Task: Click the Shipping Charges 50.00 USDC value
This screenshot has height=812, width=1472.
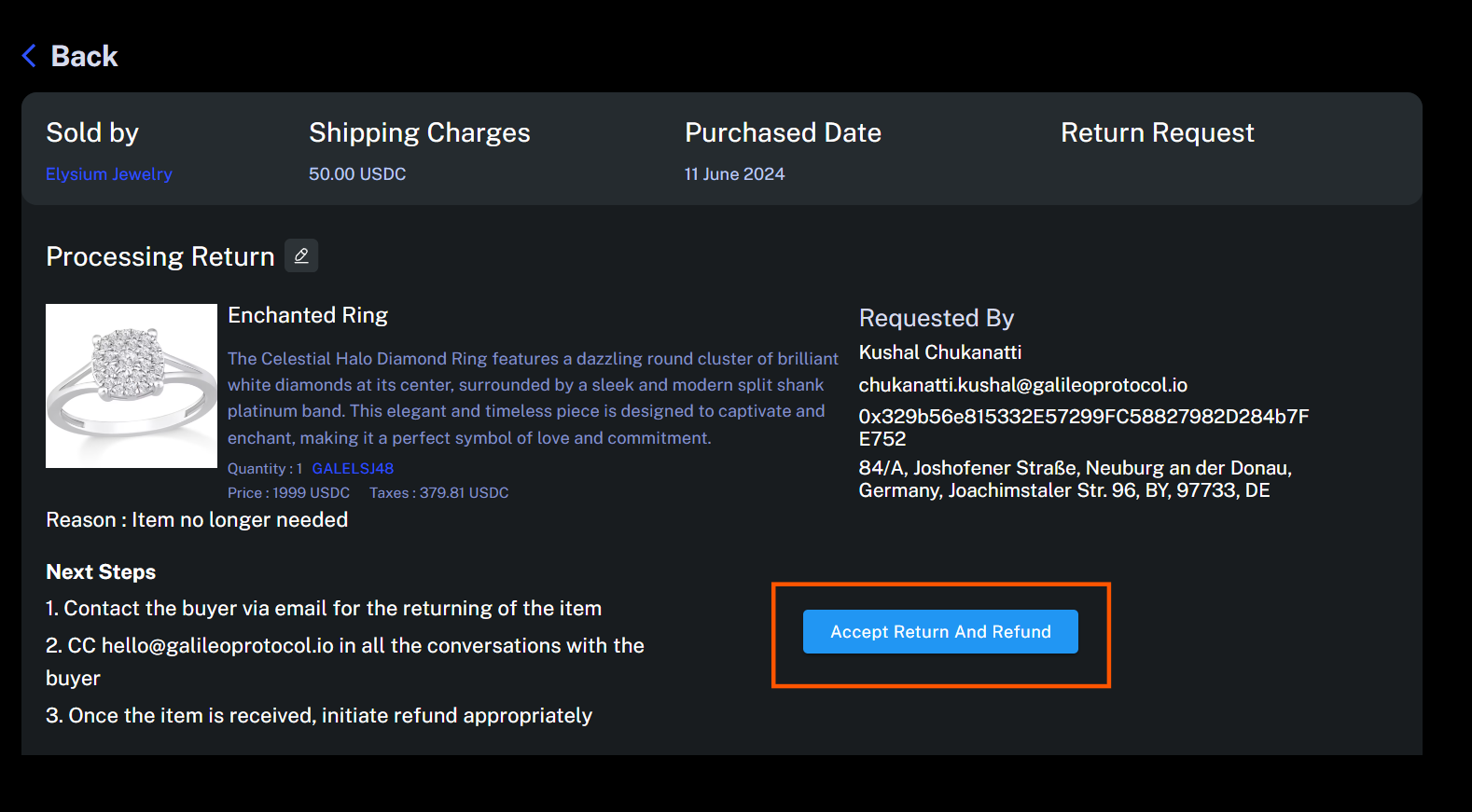Action: [357, 174]
